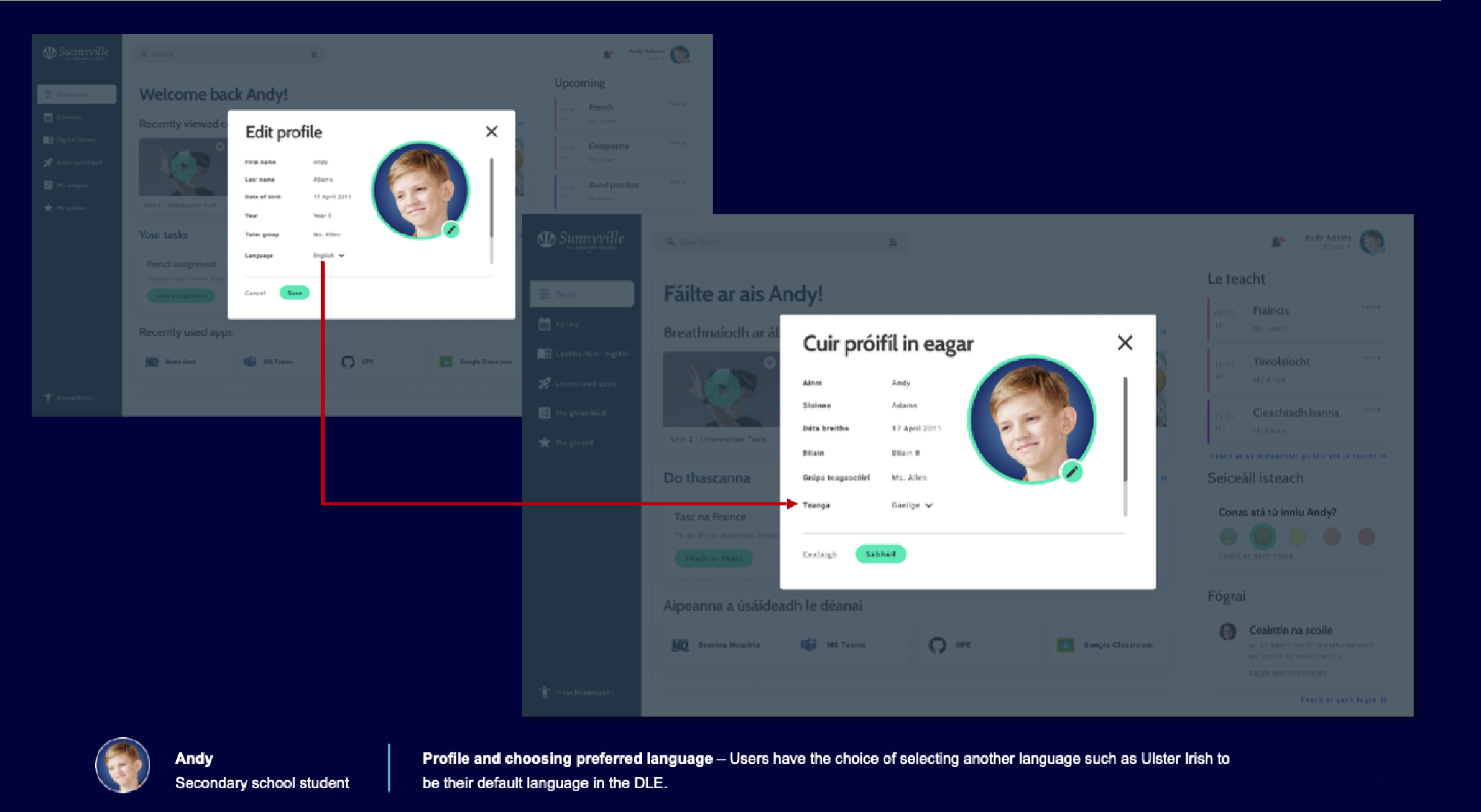Click the View assignment button
Image resolution: width=1481 pixels, height=812 pixels.
click(x=181, y=296)
